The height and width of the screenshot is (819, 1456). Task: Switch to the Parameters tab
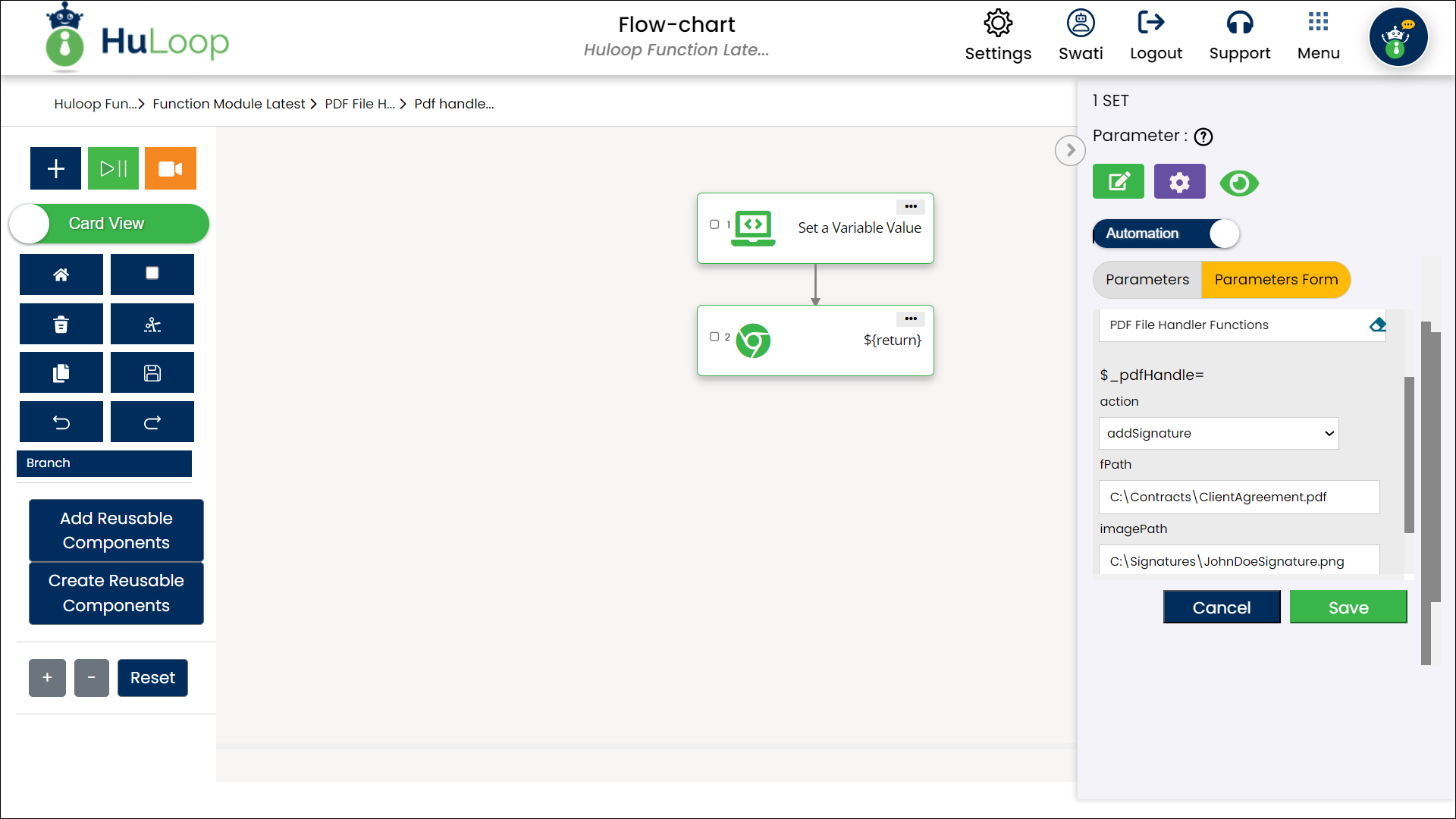tap(1147, 280)
